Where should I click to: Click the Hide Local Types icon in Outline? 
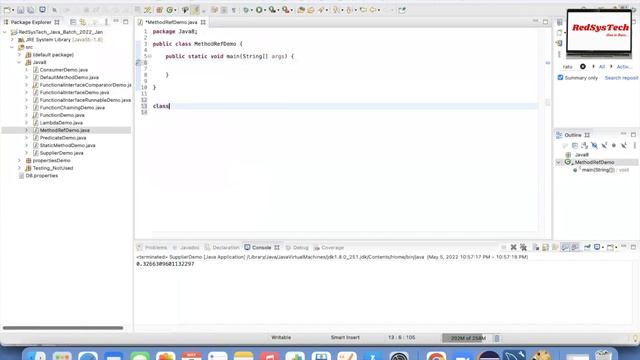tap(624, 145)
